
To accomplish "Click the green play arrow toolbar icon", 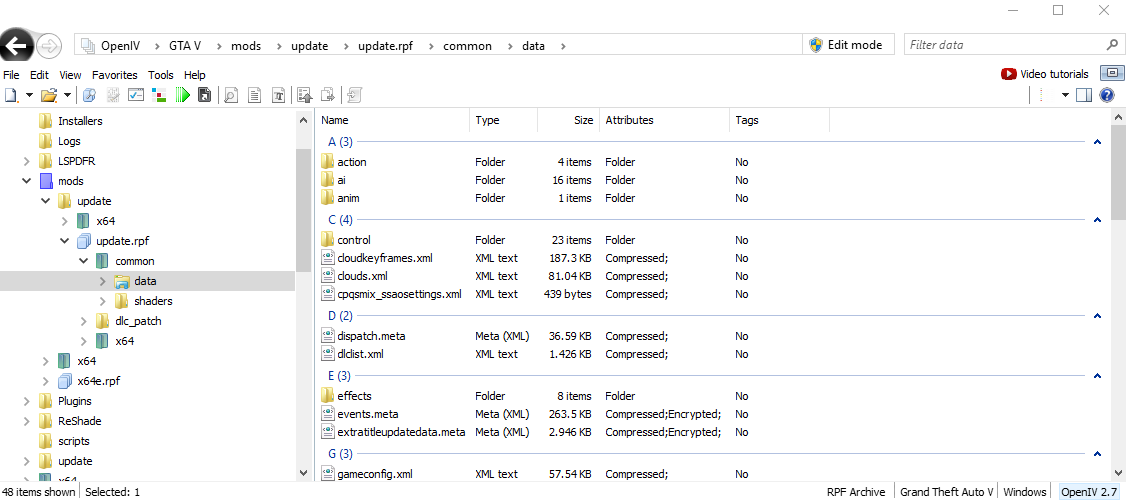I will [x=182, y=95].
